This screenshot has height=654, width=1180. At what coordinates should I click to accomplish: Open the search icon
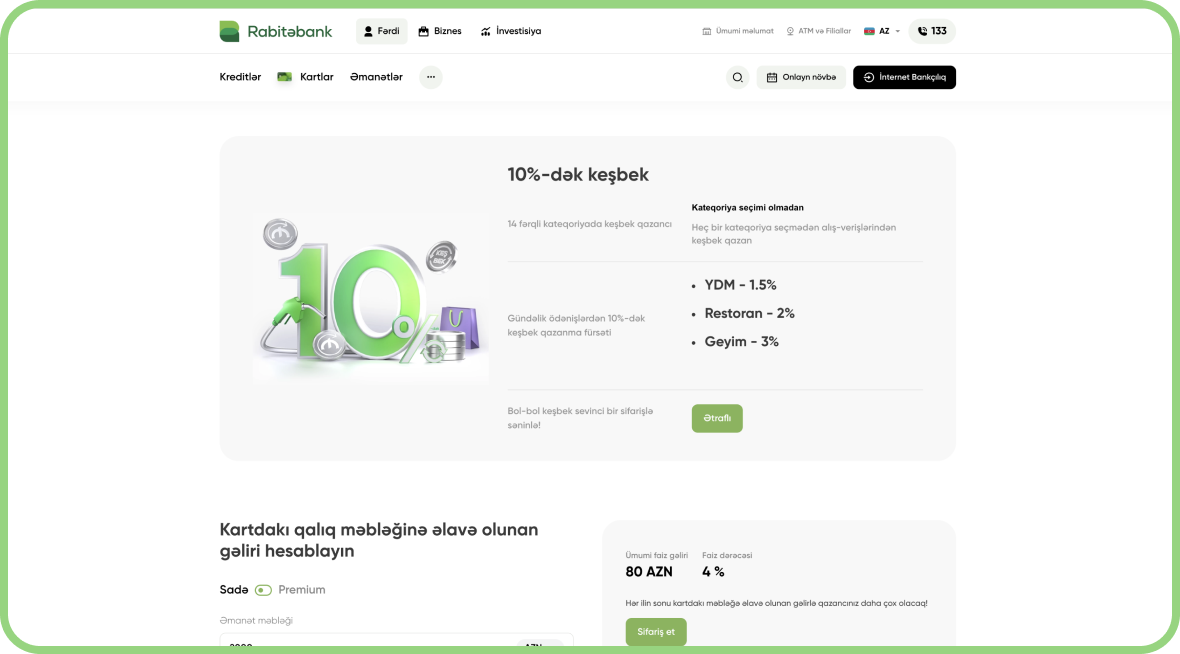click(x=737, y=77)
